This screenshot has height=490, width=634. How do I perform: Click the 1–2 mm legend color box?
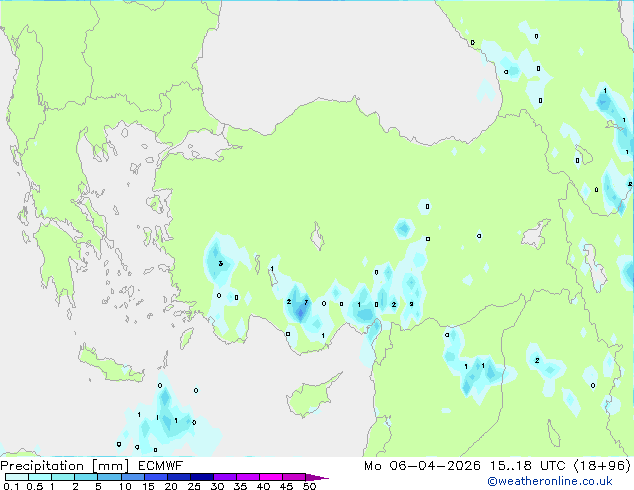pyautogui.click(x=63, y=477)
